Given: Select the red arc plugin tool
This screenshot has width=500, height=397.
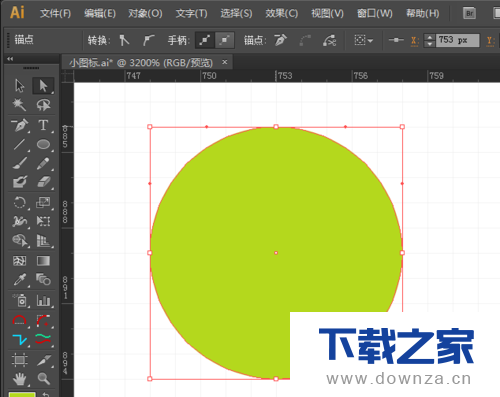Looking at the screenshot, I should [20, 320].
